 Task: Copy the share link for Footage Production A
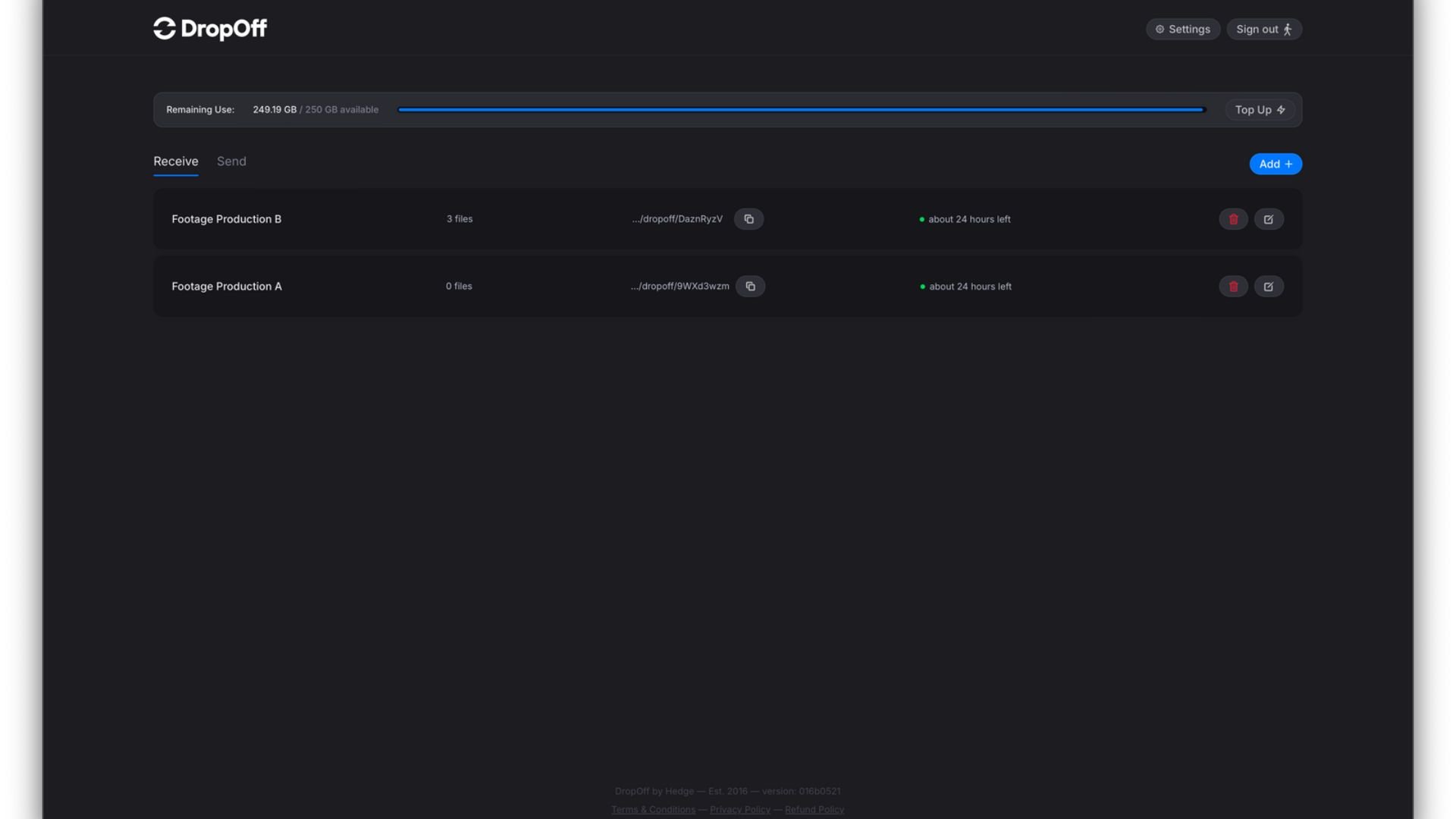(750, 286)
